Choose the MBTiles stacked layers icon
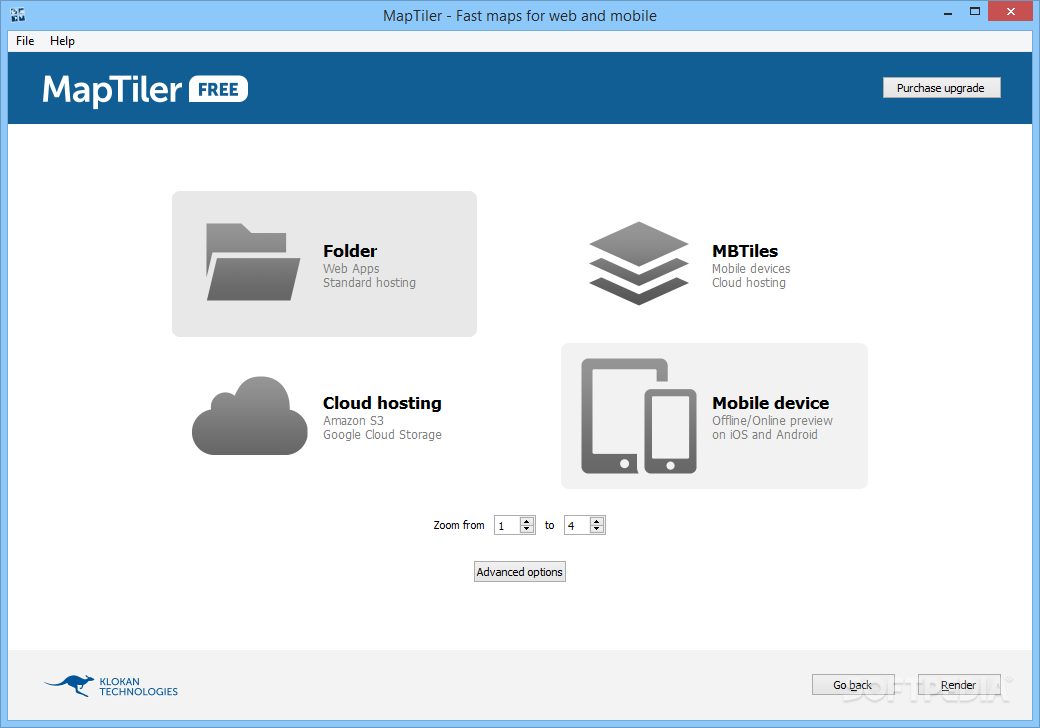Image resolution: width=1040 pixels, height=728 pixels. pyautogui.click(x=639, y=263)
